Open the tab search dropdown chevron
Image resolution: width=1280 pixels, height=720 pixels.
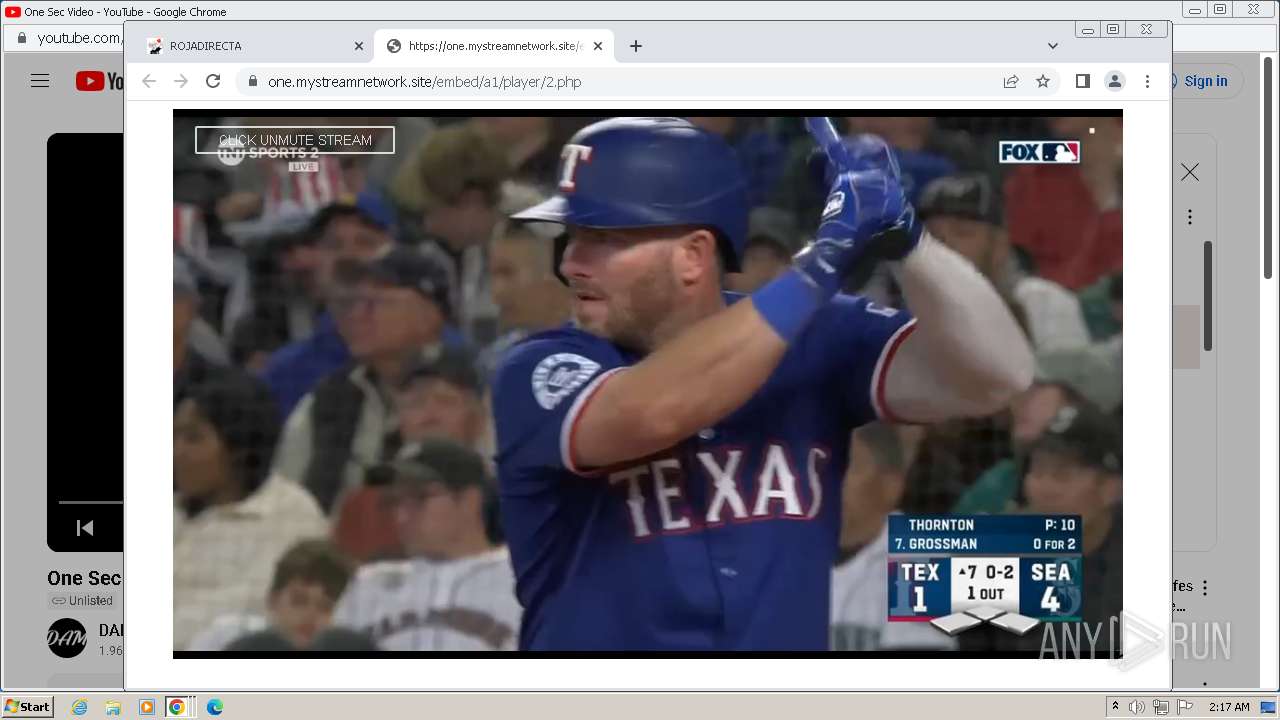(1053, 46)
